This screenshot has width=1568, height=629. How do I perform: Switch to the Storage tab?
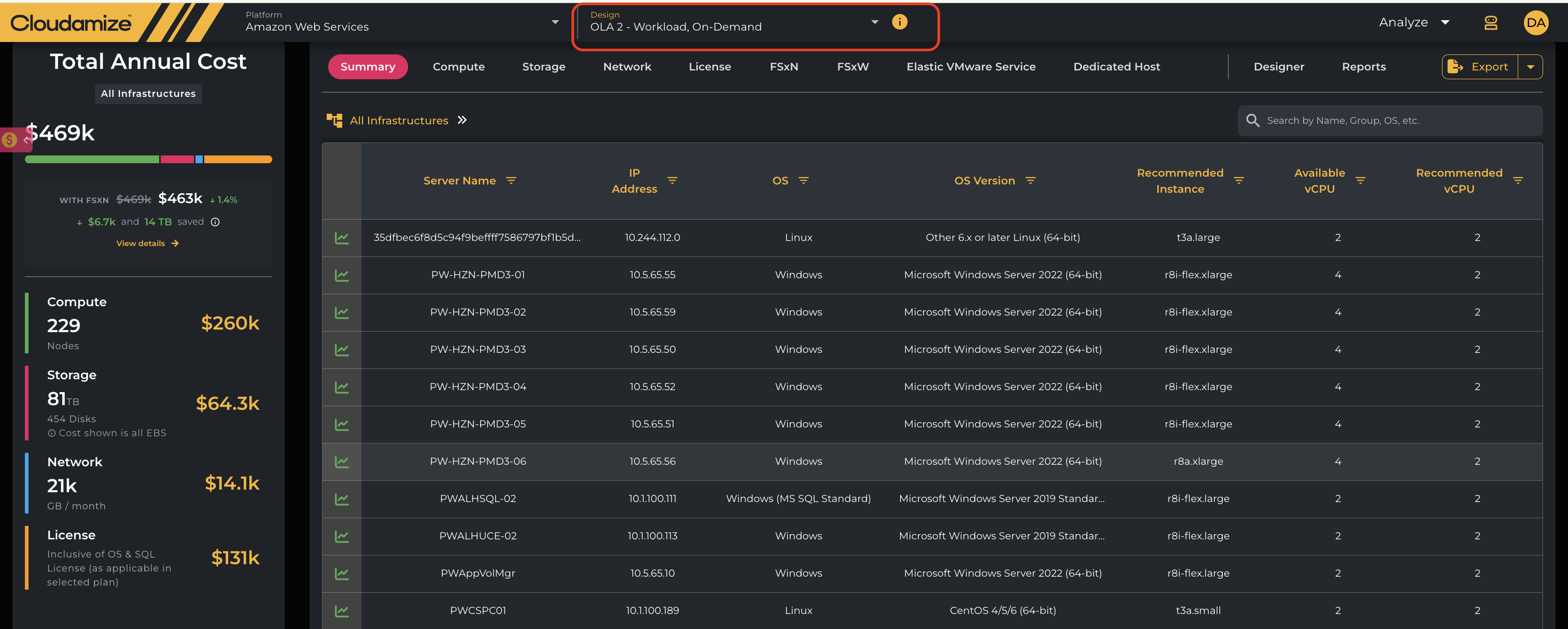[543, 67]
